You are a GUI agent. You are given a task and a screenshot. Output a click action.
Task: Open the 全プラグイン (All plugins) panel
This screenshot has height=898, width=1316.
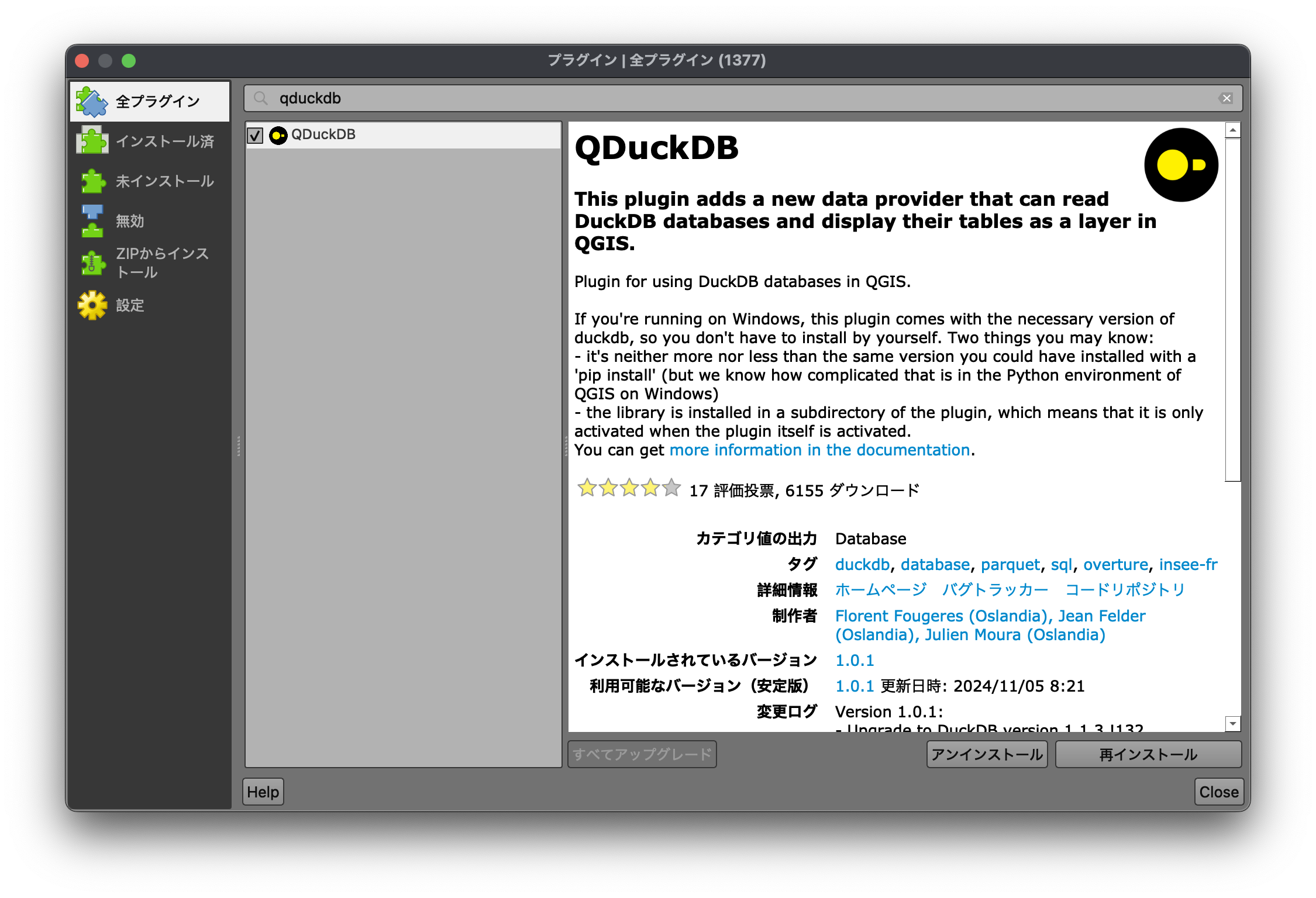149,101
